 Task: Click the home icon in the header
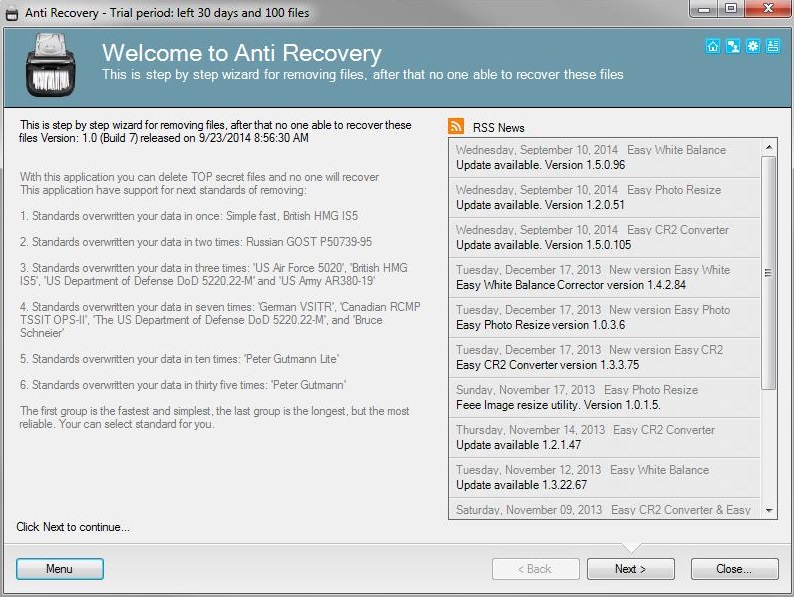(x=713, y=46)
